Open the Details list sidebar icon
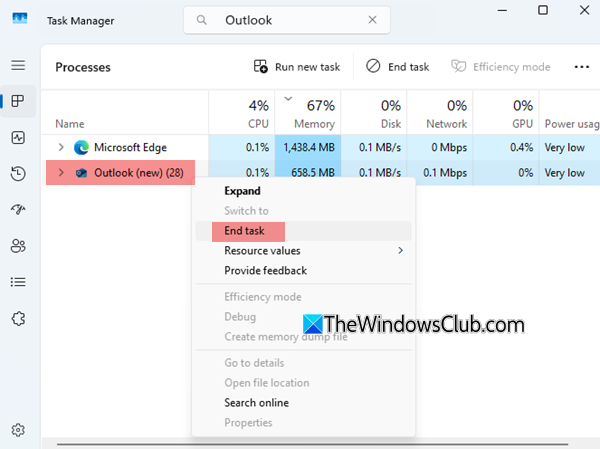This screenshot has width=600, height=449. pyautogui.click(x=18, y=282)
